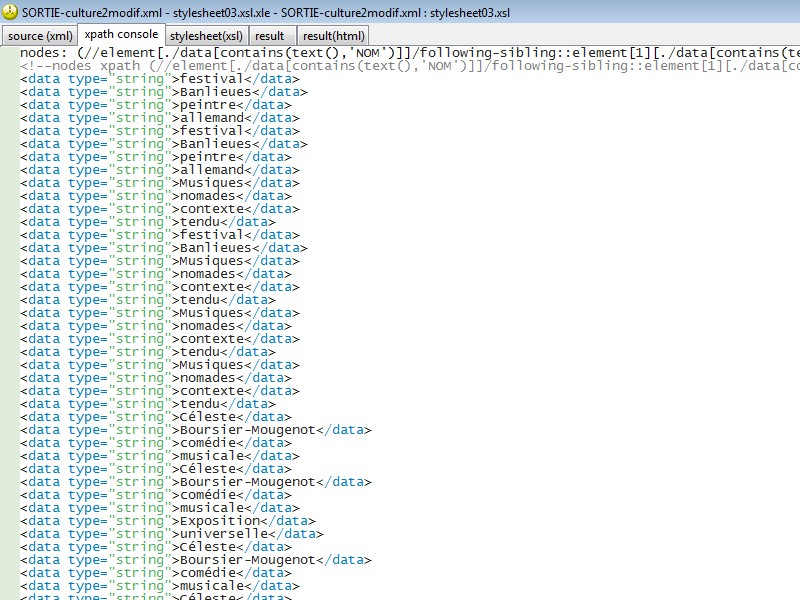
Task: Click the nodes: label on first line
Action: point(44,53)
